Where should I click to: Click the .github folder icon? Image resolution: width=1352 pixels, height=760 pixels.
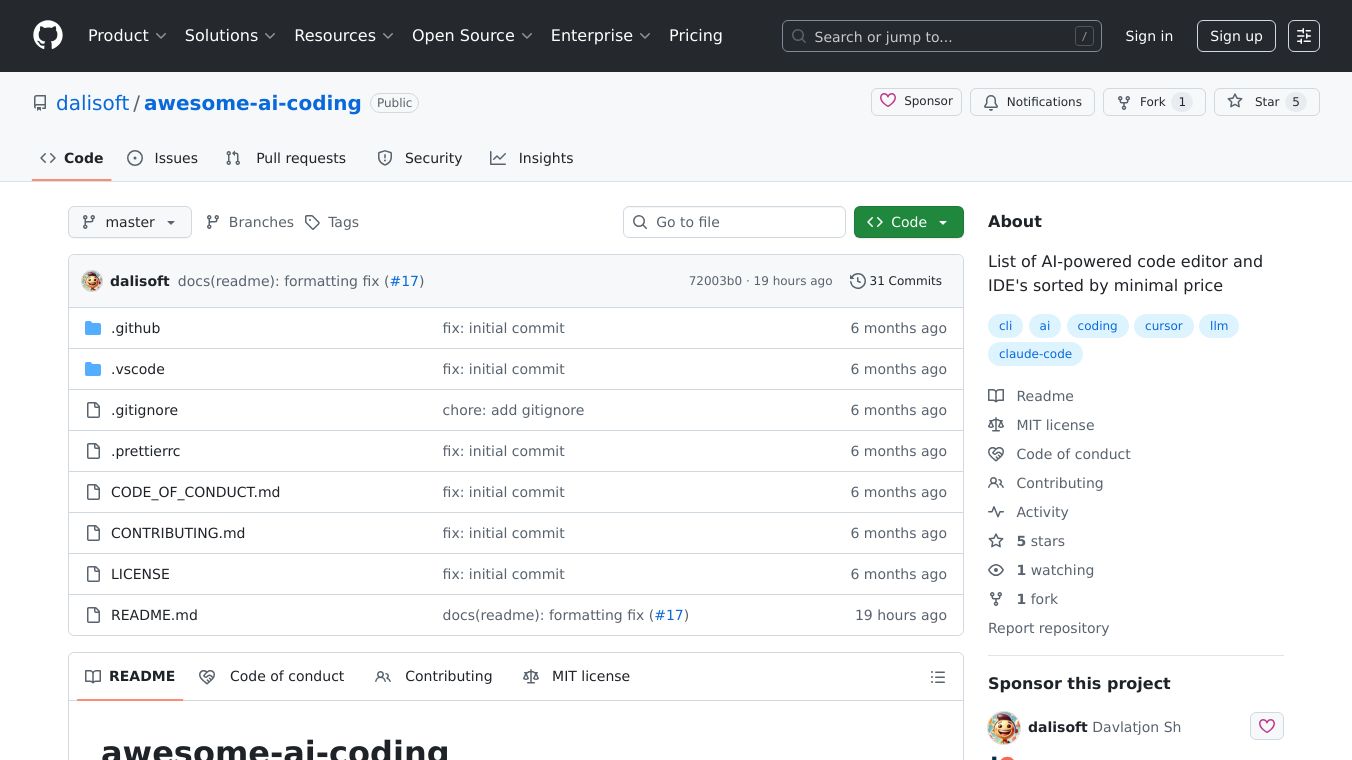[95, 328]
